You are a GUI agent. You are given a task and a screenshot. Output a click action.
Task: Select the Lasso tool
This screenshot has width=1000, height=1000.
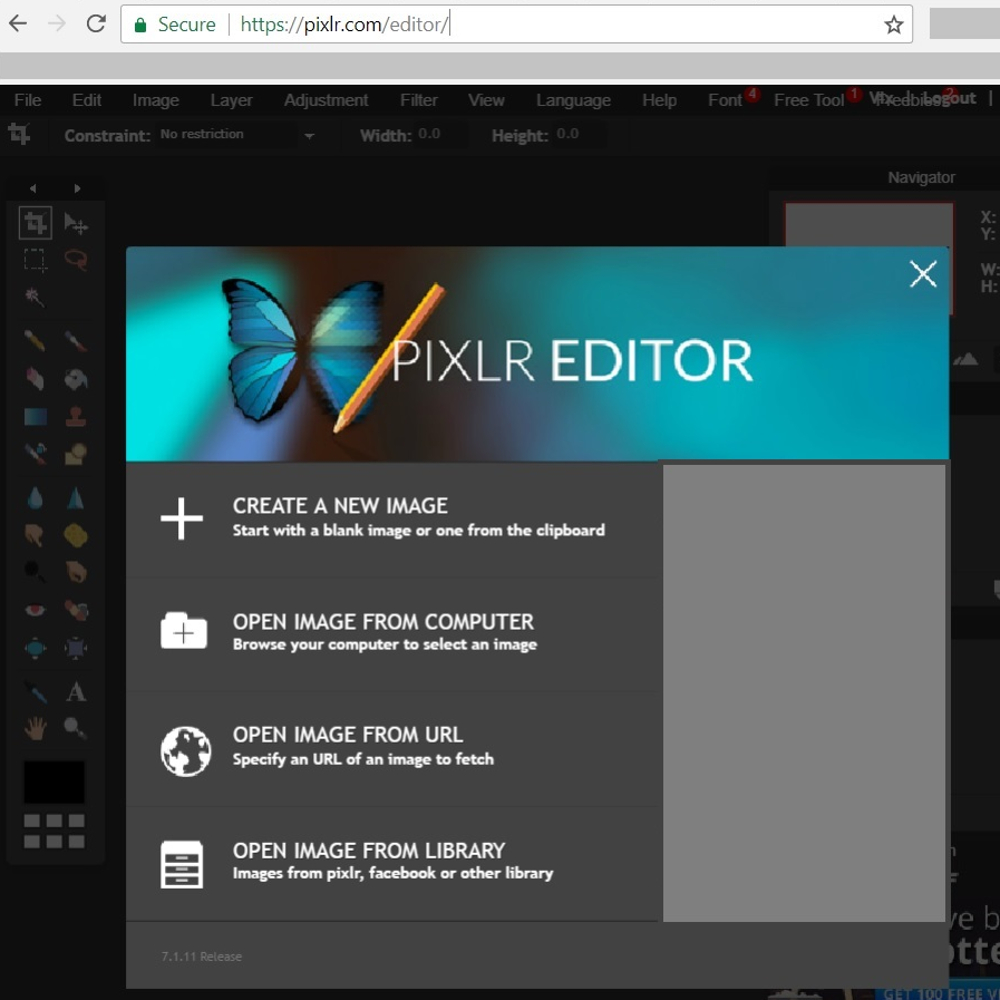(x=75, y=260)
